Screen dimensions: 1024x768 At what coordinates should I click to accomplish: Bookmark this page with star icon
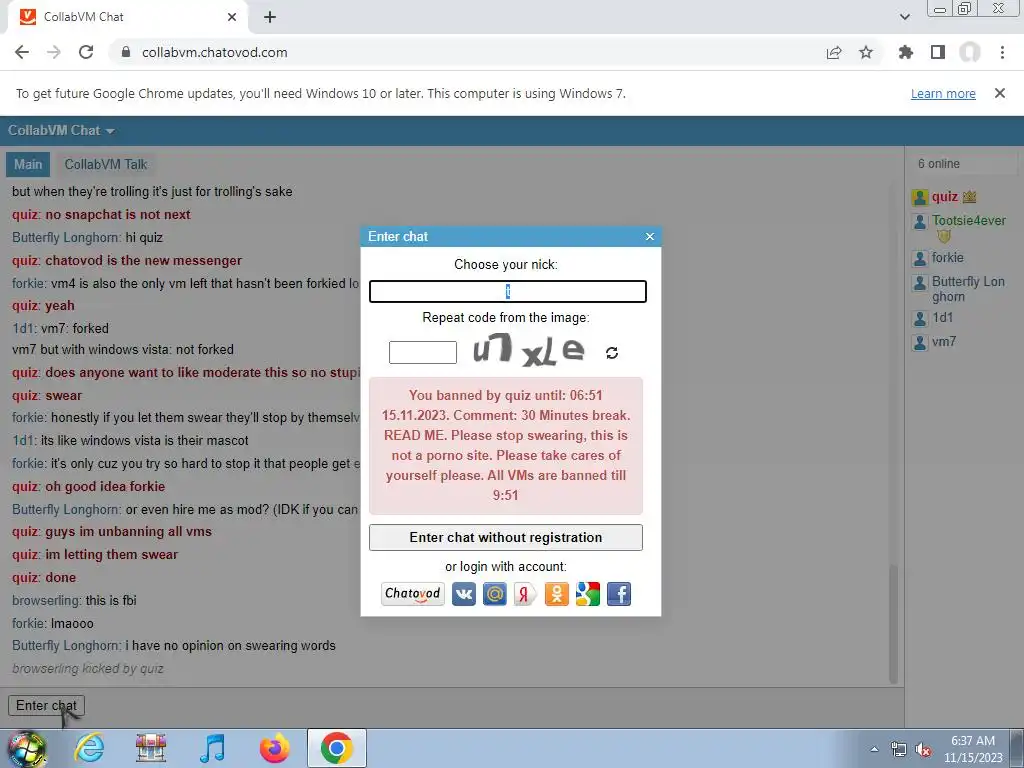[x=866, y=52]
